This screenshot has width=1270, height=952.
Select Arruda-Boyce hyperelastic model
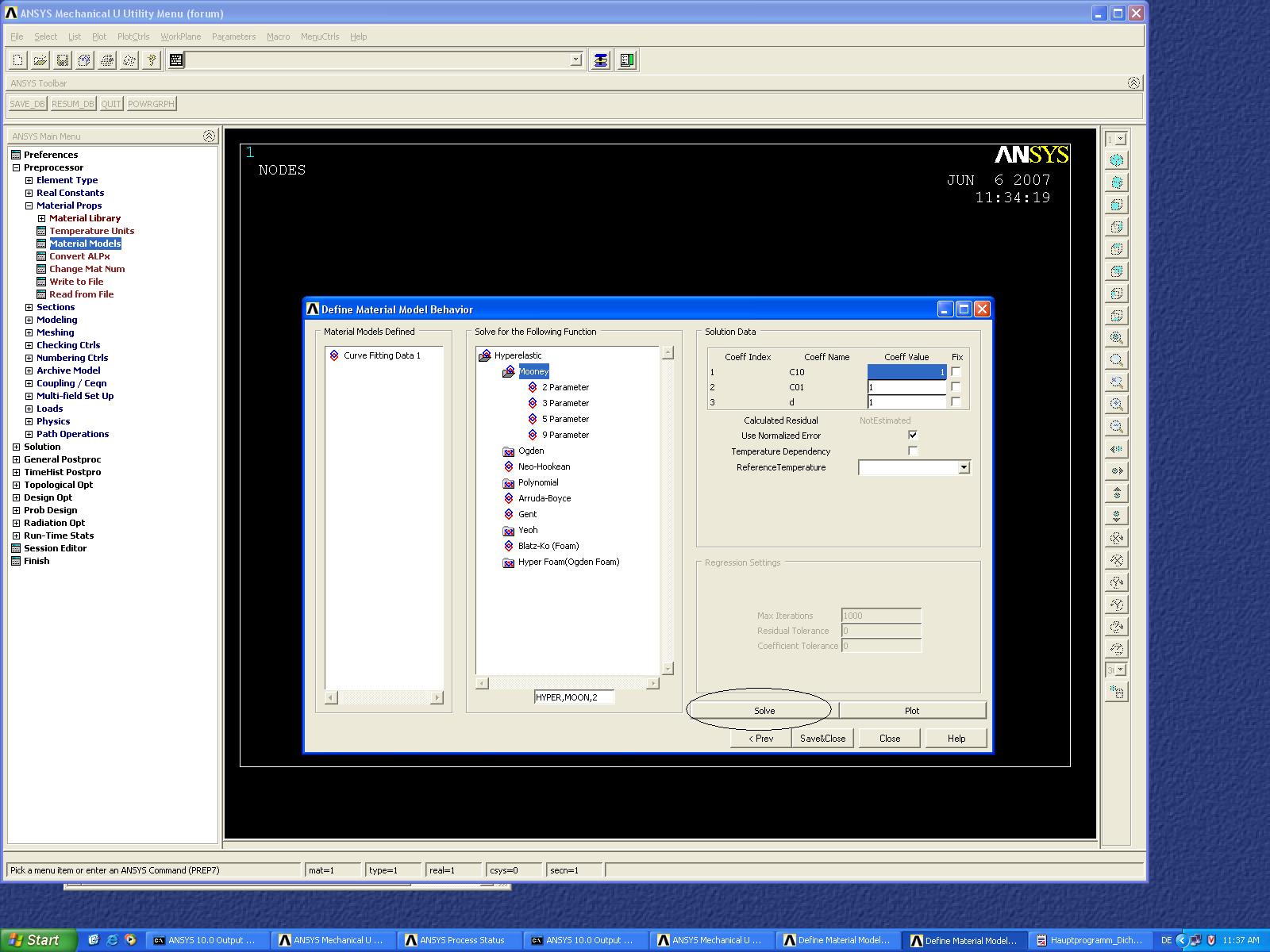pyautogui.click(x=545, y=498)
